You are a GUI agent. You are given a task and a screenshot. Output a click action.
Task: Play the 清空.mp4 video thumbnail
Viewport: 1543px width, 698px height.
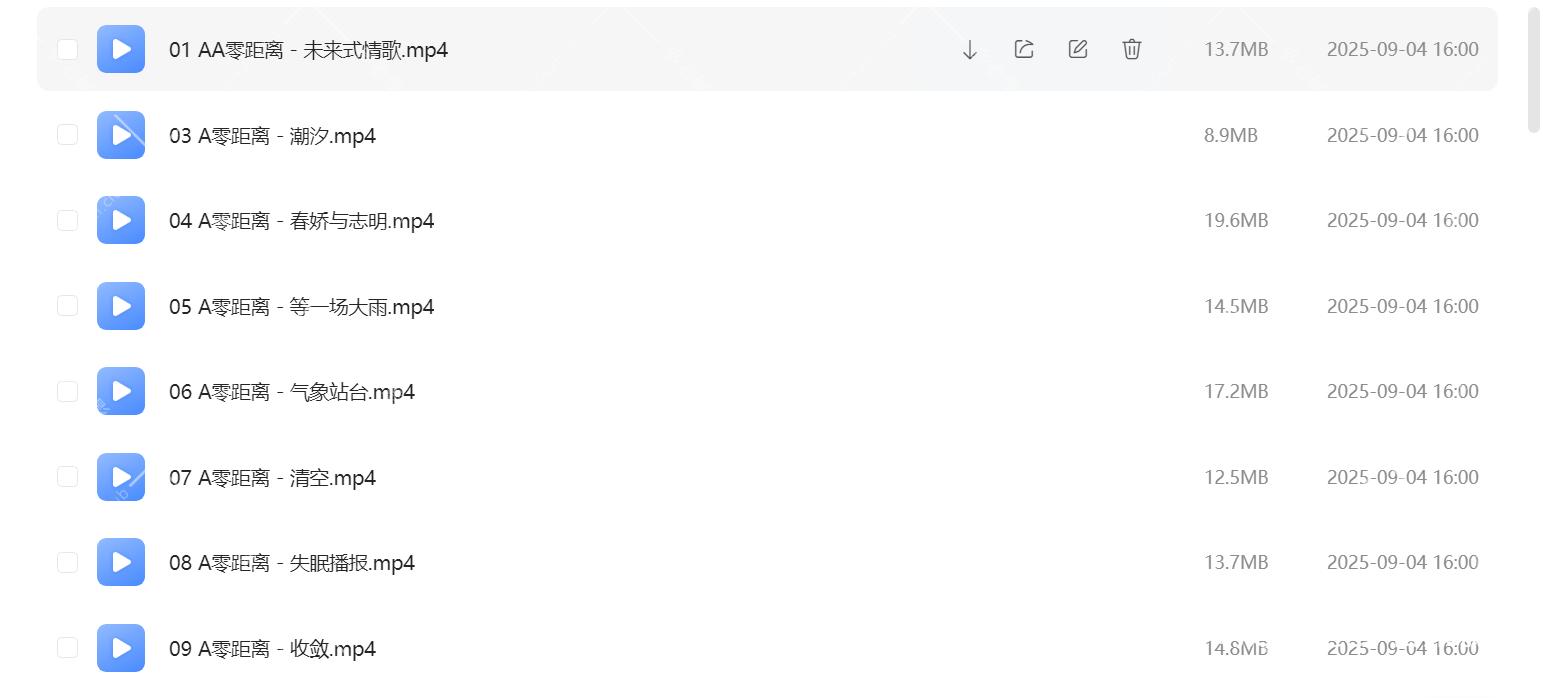coord(120,476)
